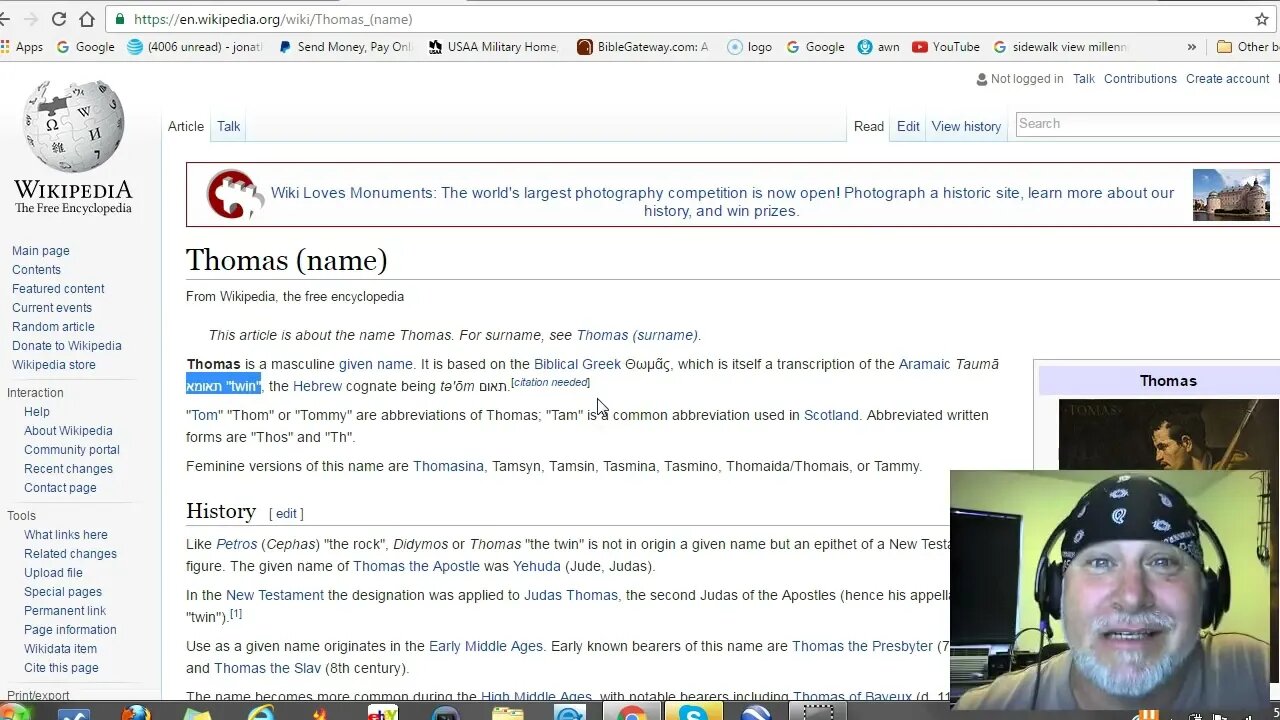The width and height of the screenshot is (1280, 720).
Task: Click the Wiki Loves Monuments puzzle logo
Action: [x=235, y=194]
